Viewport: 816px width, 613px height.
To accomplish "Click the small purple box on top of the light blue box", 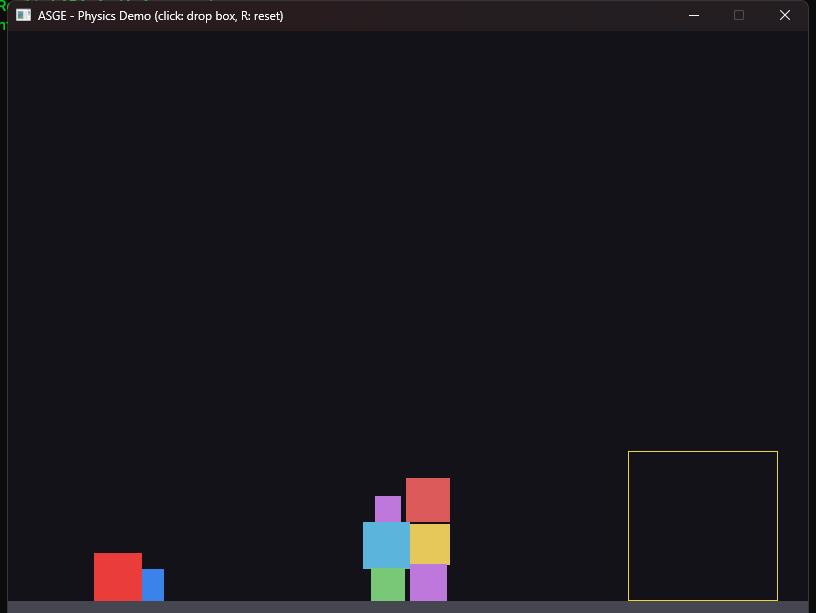I will [388, 509].
